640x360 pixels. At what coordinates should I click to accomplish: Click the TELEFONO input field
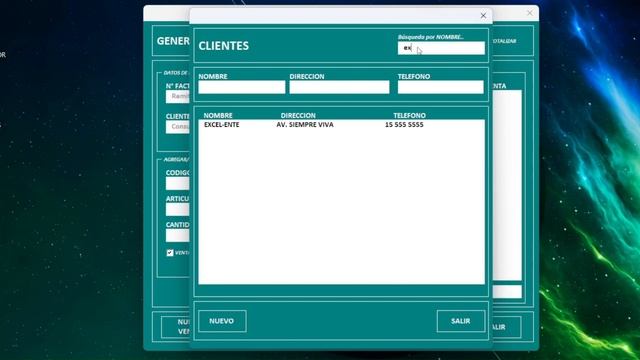point(441,87)
